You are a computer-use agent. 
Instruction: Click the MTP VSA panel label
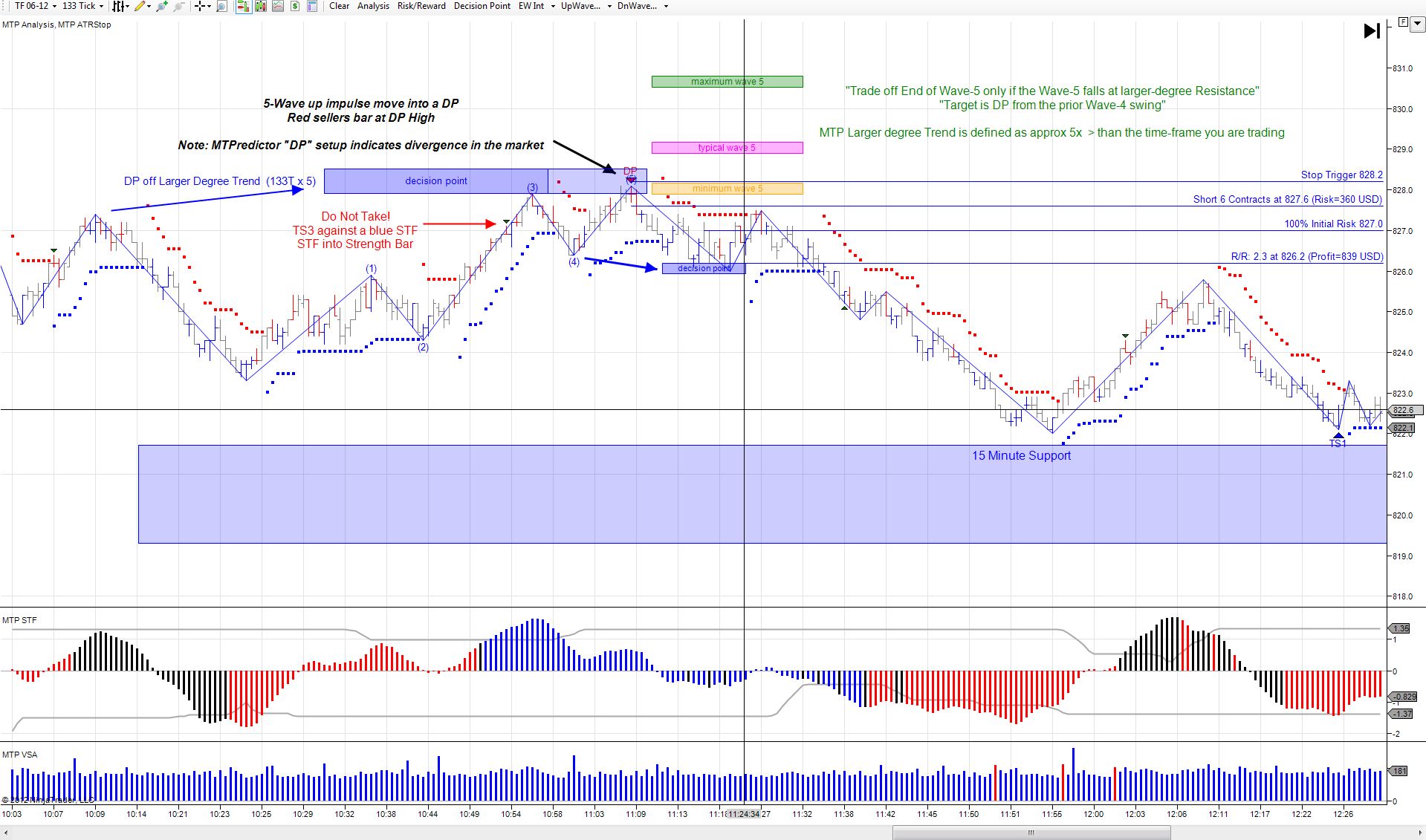[x=19, y=755]
